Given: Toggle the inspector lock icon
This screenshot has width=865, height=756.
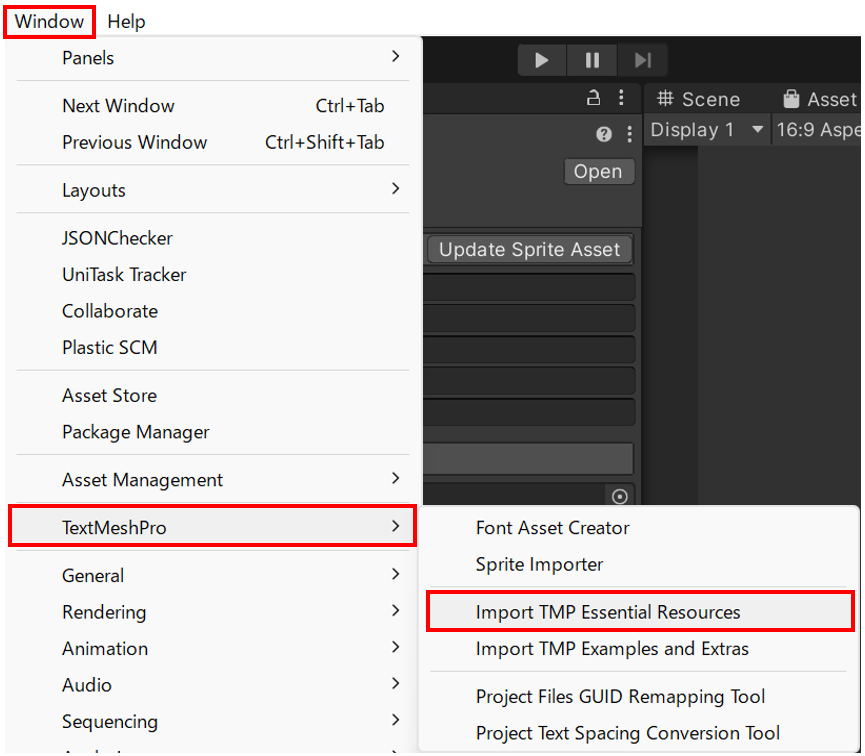Looking at the screenshot, I should coord(593,98).
